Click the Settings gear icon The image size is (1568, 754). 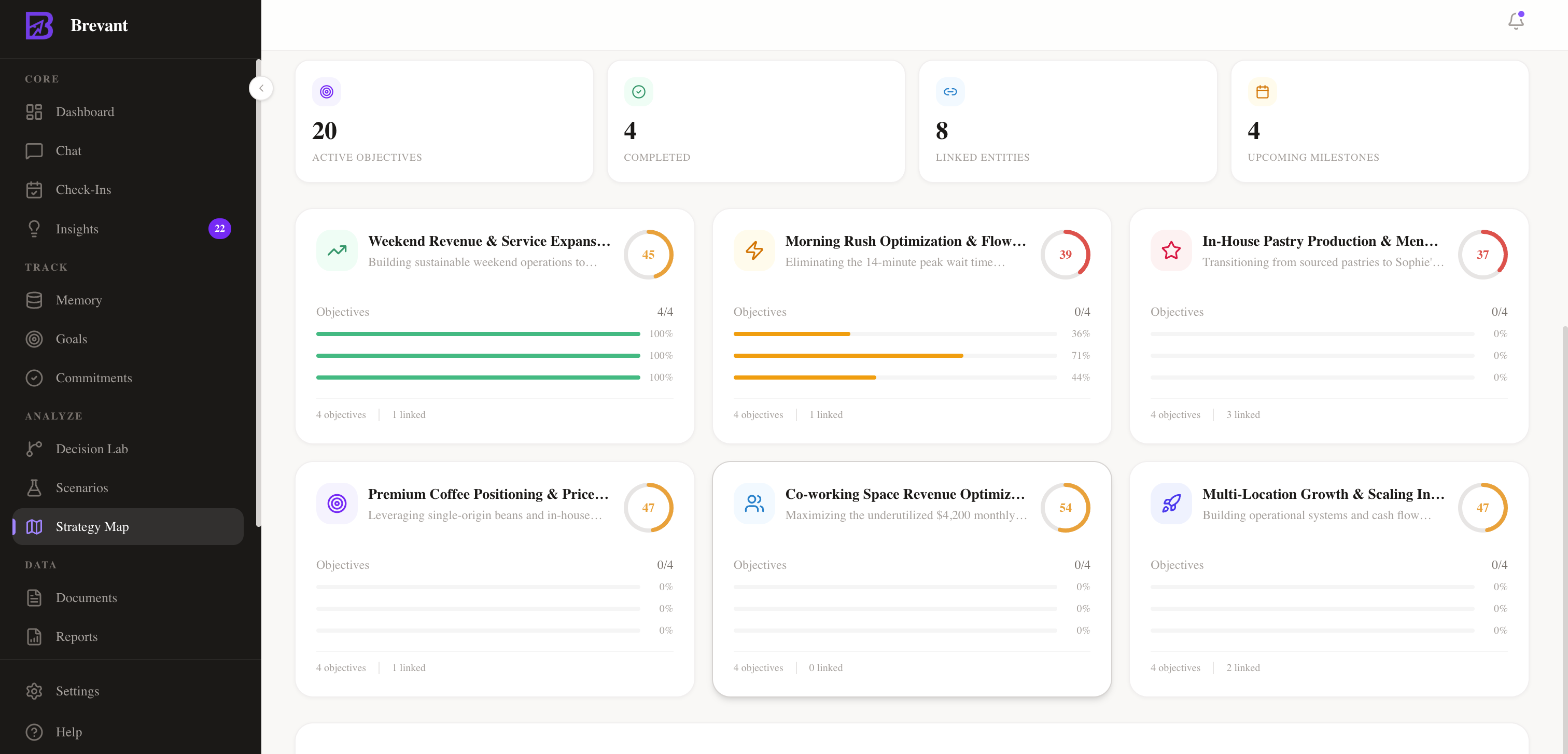click(34, 691)
